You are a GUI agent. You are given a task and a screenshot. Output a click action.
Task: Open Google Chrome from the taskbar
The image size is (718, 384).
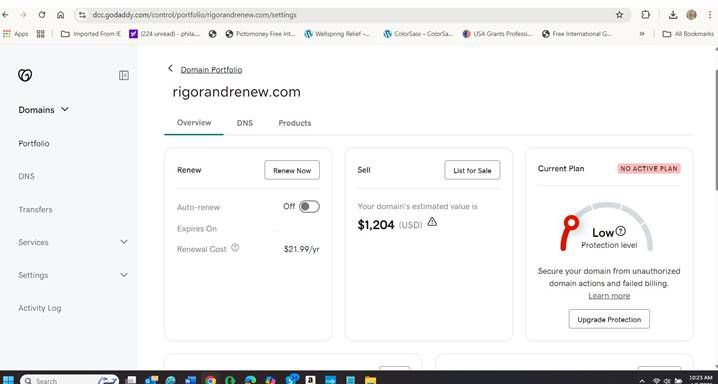point(210,380)
